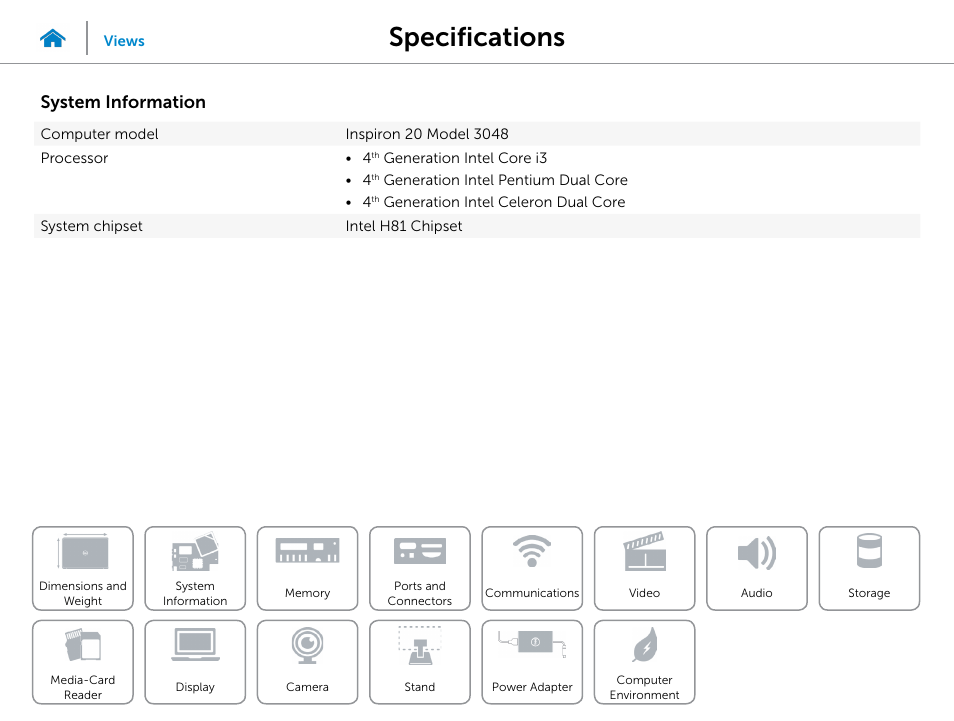This screenshot has width=954, height=721.
Task: Open the Memory specifications tile
Action: (307, 568)
